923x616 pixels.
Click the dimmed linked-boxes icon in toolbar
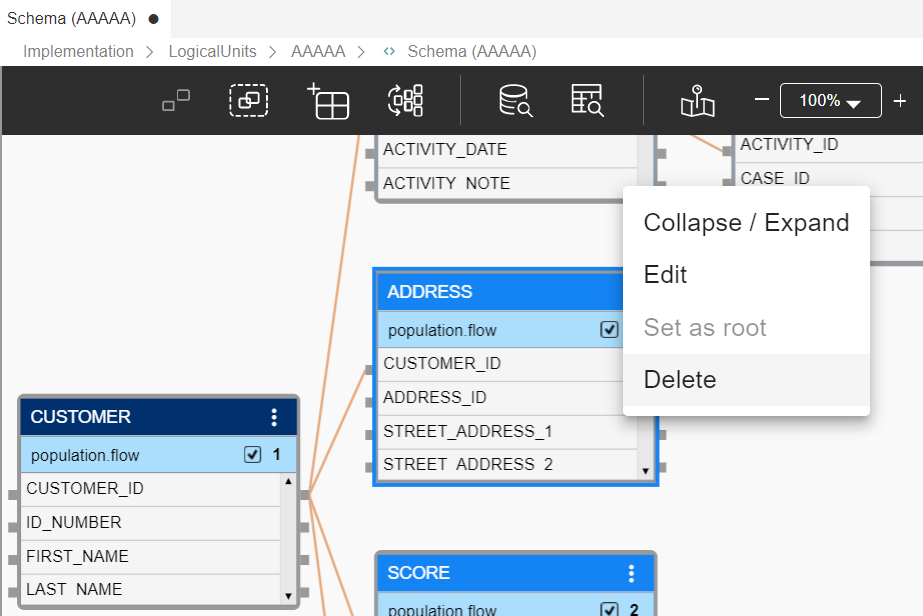click(x=176, y=101)
